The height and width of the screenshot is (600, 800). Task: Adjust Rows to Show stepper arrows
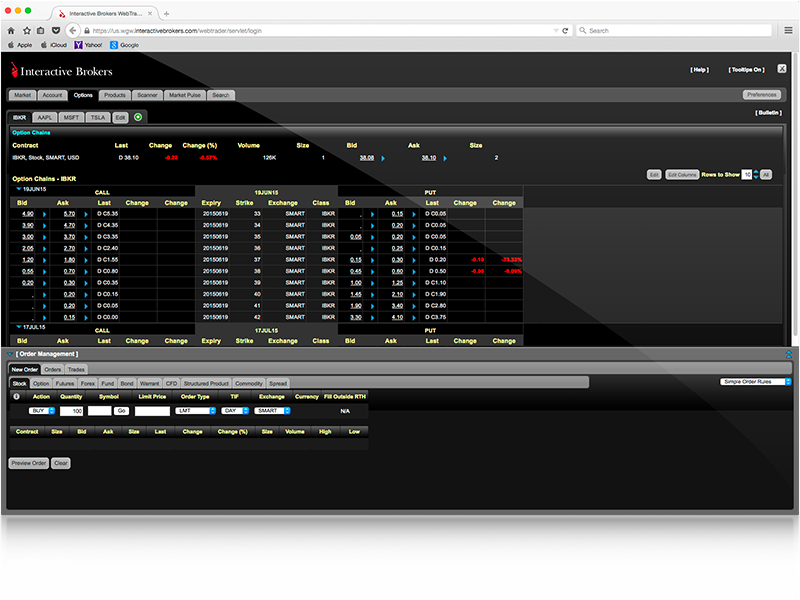pos(756,174)
